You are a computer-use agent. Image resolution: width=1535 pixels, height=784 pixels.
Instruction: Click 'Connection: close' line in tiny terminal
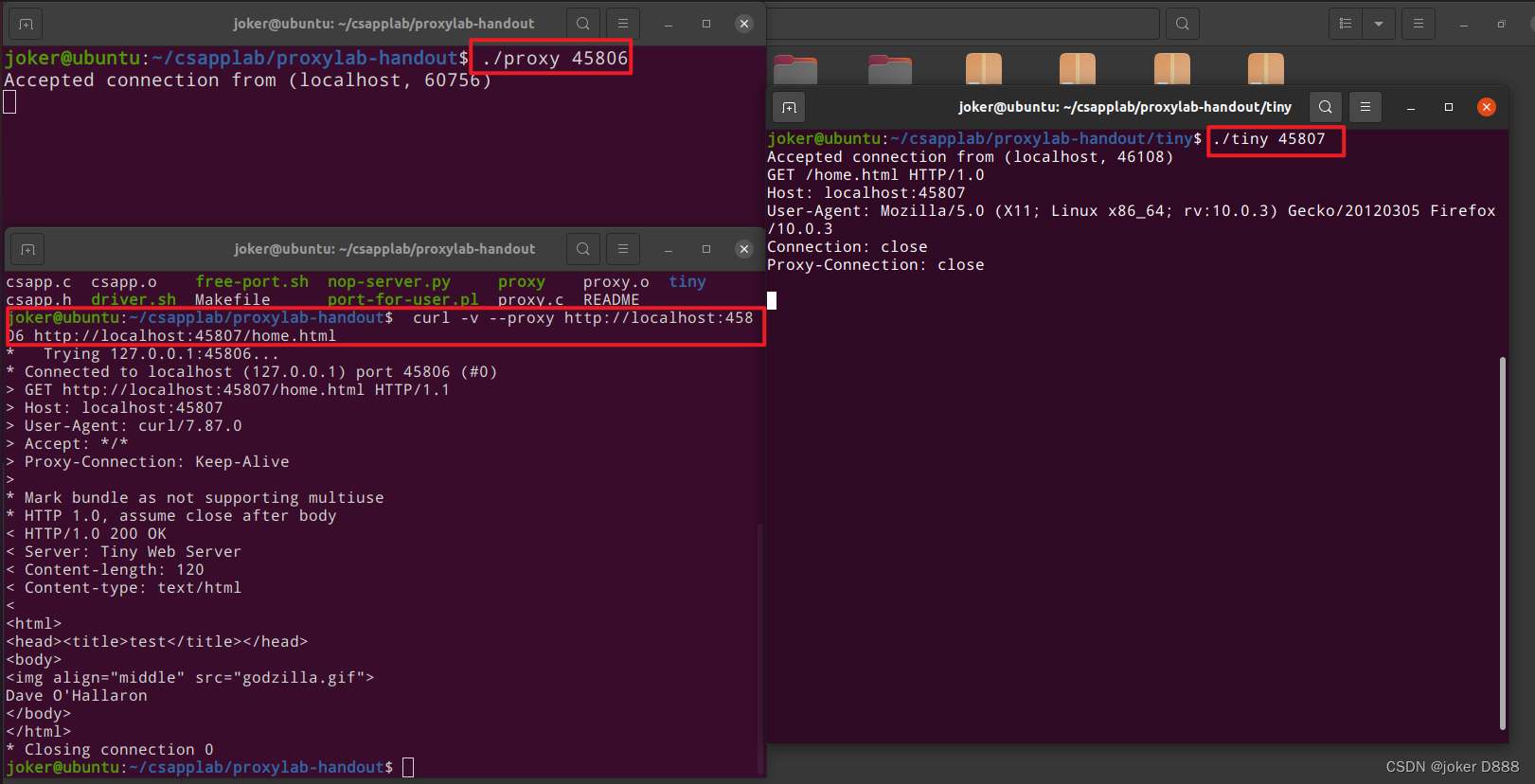(848, 247)
